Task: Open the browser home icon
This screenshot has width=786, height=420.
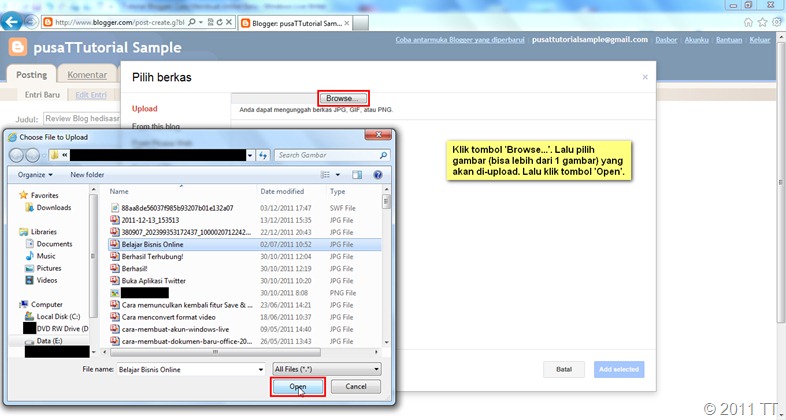Action: pyautogui.click(x=748, y=22)
